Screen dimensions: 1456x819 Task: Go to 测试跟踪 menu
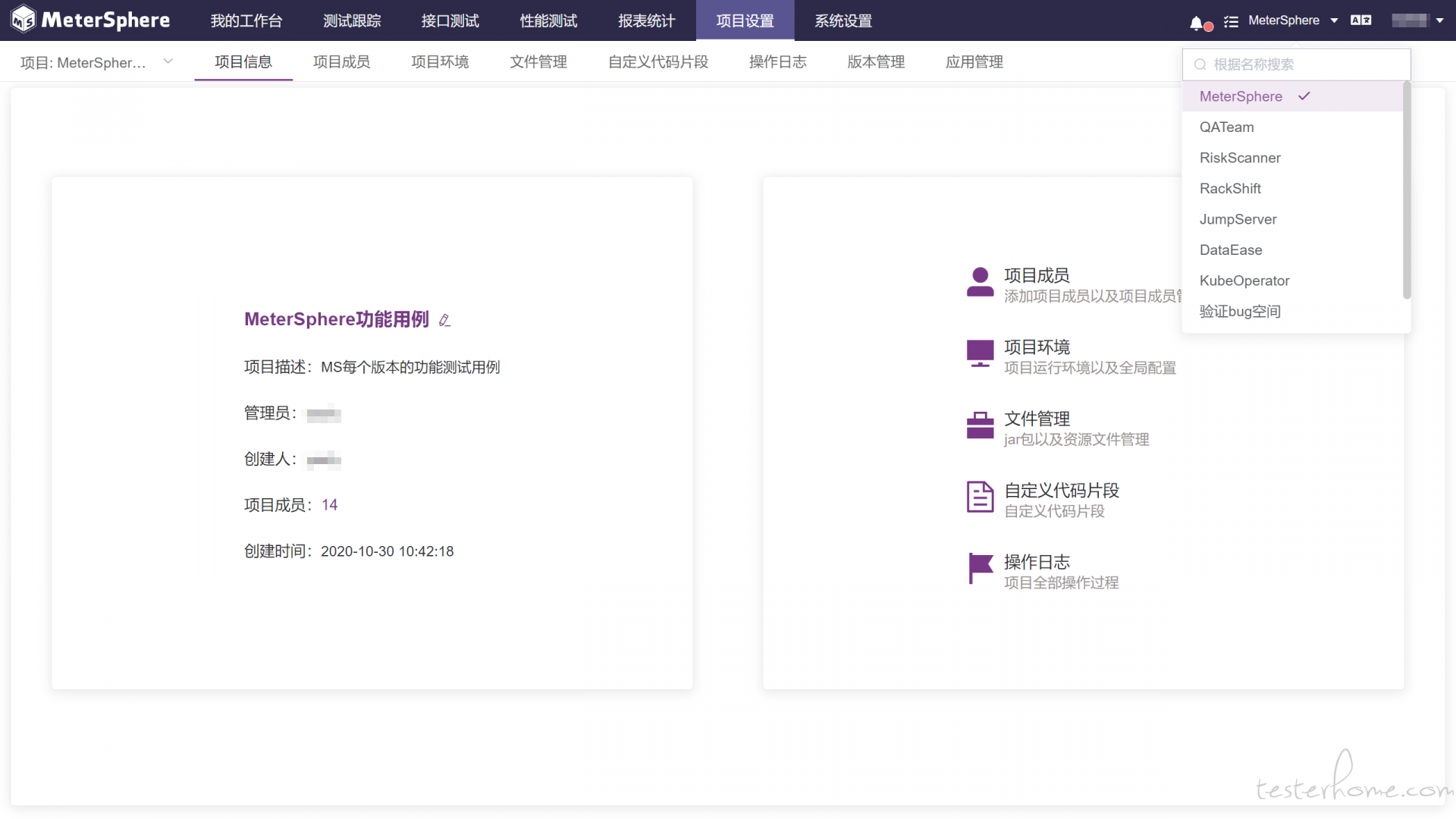pos(352,20)
